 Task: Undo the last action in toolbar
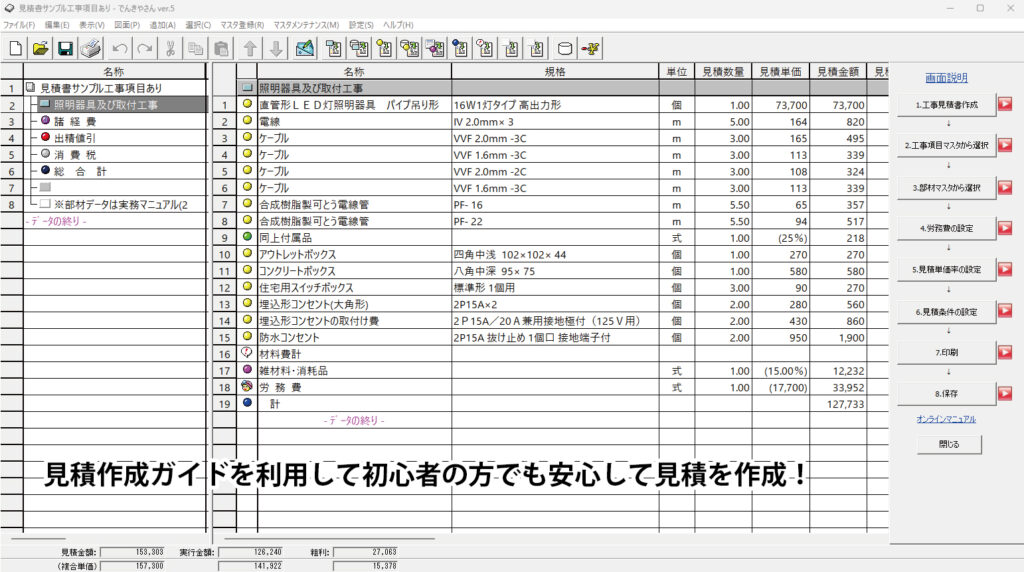coord(120,48)
